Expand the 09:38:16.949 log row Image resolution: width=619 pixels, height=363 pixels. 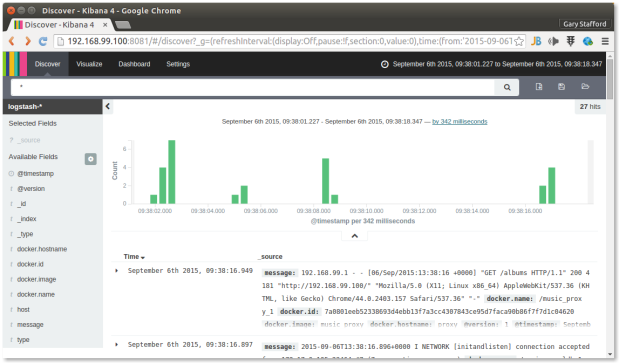tap(116, 271)
